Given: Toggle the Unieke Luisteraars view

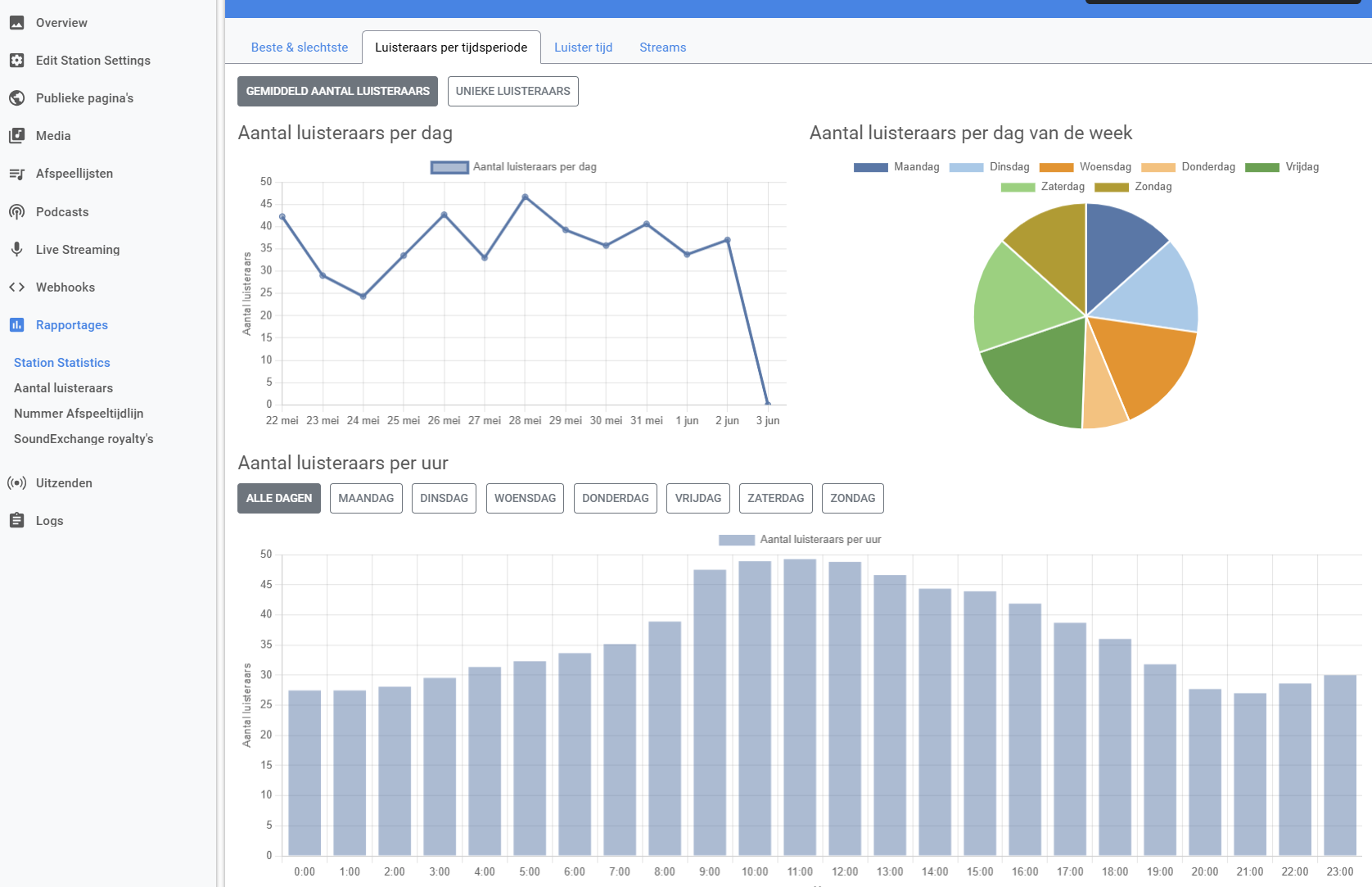Looking at the screenshot, I should click(513, 92).
